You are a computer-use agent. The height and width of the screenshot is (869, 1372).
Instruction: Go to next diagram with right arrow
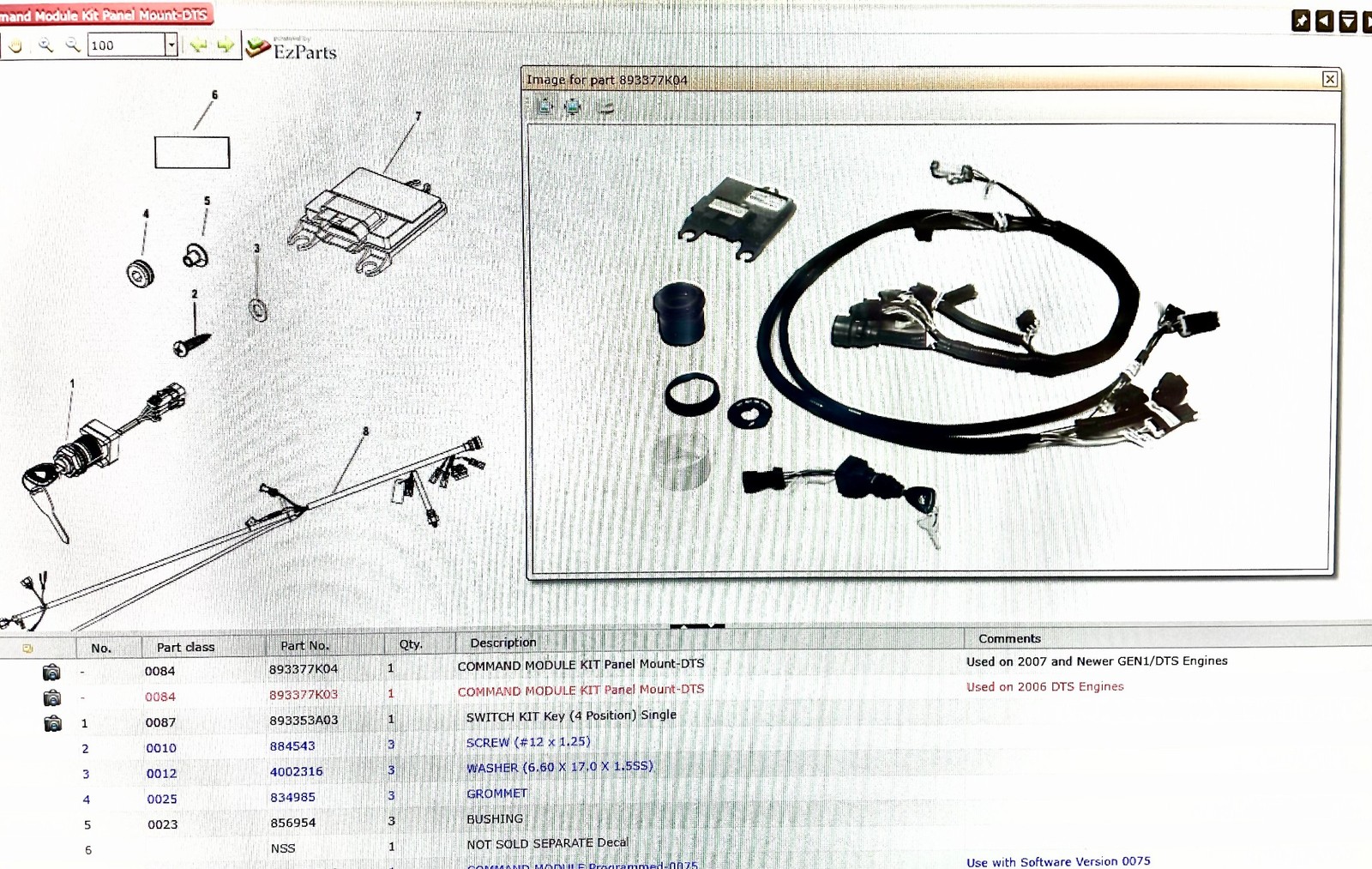coord(226,45)
